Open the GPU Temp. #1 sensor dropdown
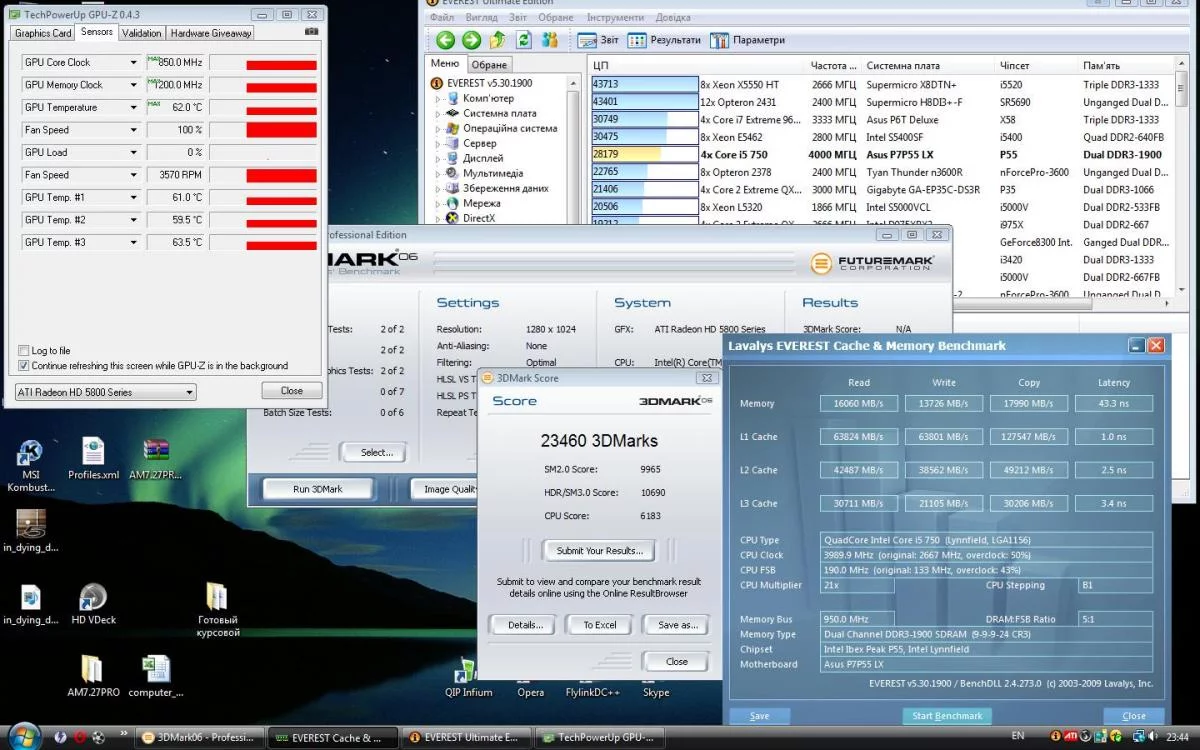 click(134, 197)
